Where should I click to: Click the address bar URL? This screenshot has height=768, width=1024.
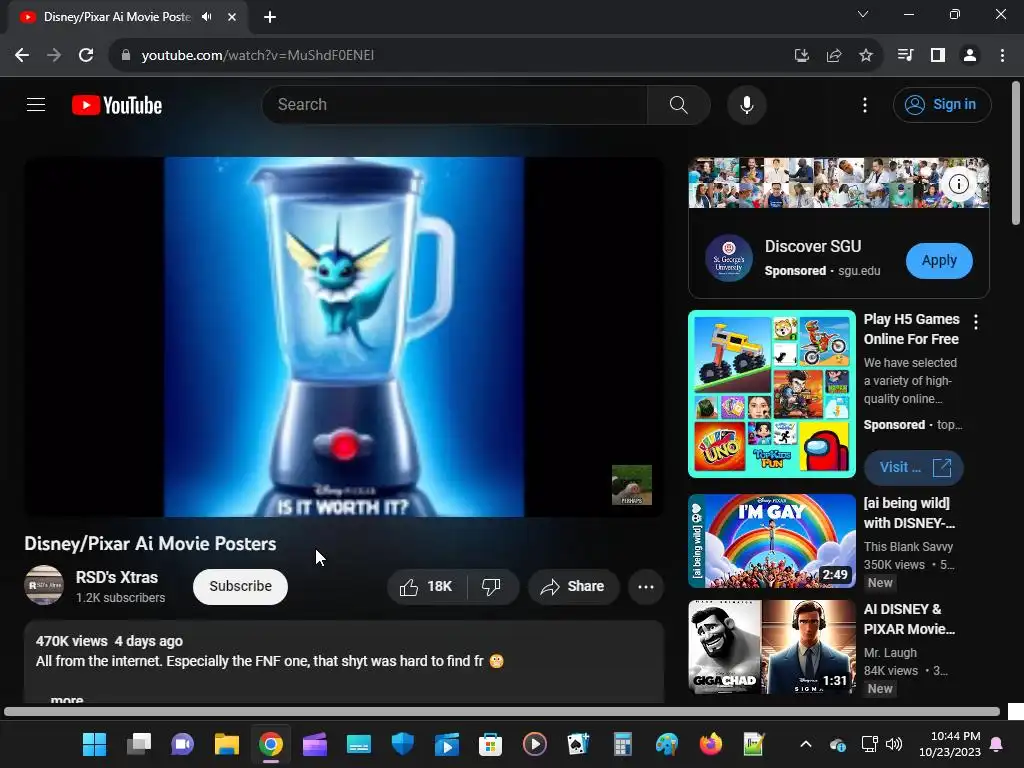click(x=258, y=56)
